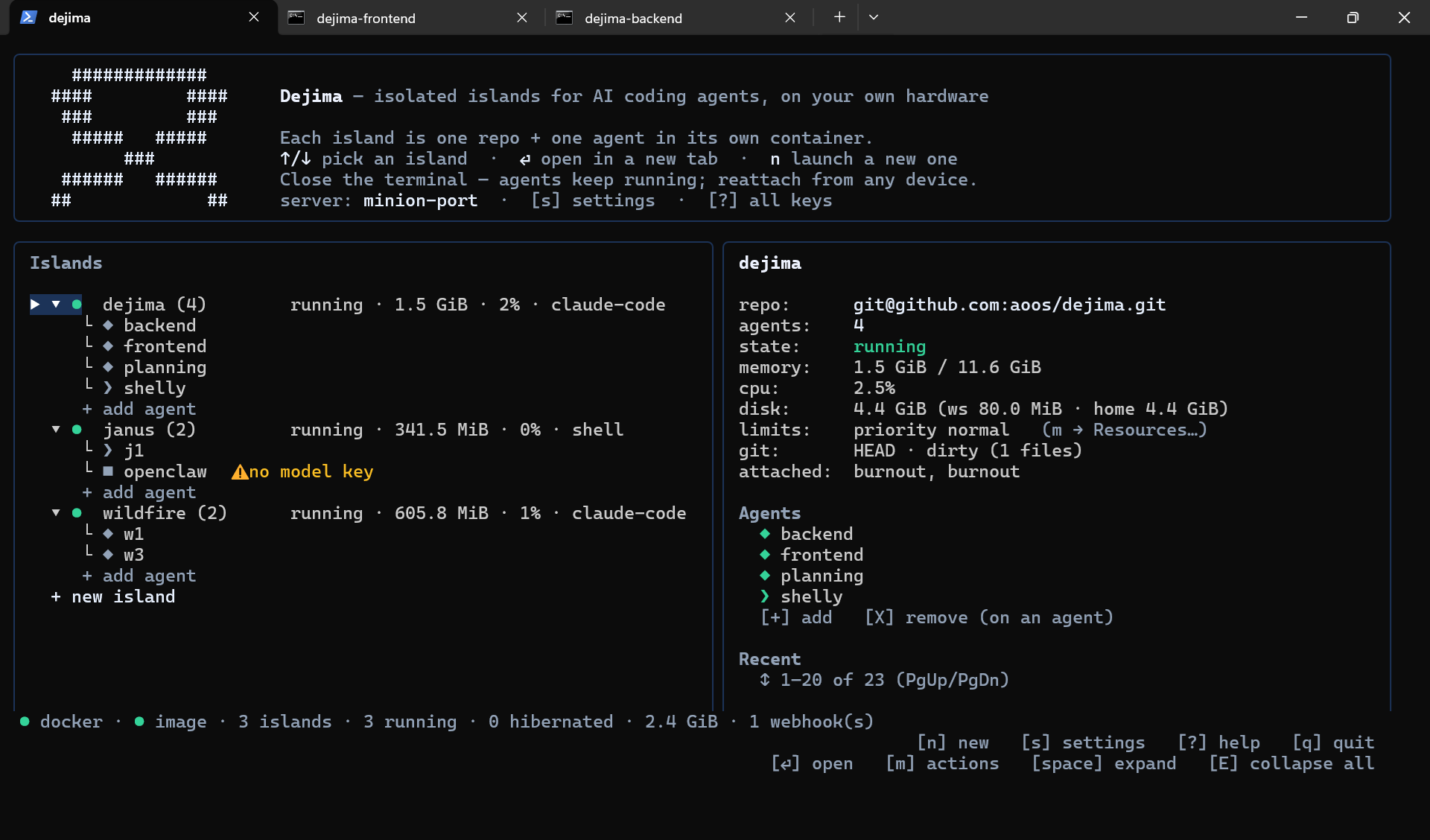This screenshot has width=1430, height=840.
Task: Click the console icon on dejima-backend tab
Action: tap(565, 17)
